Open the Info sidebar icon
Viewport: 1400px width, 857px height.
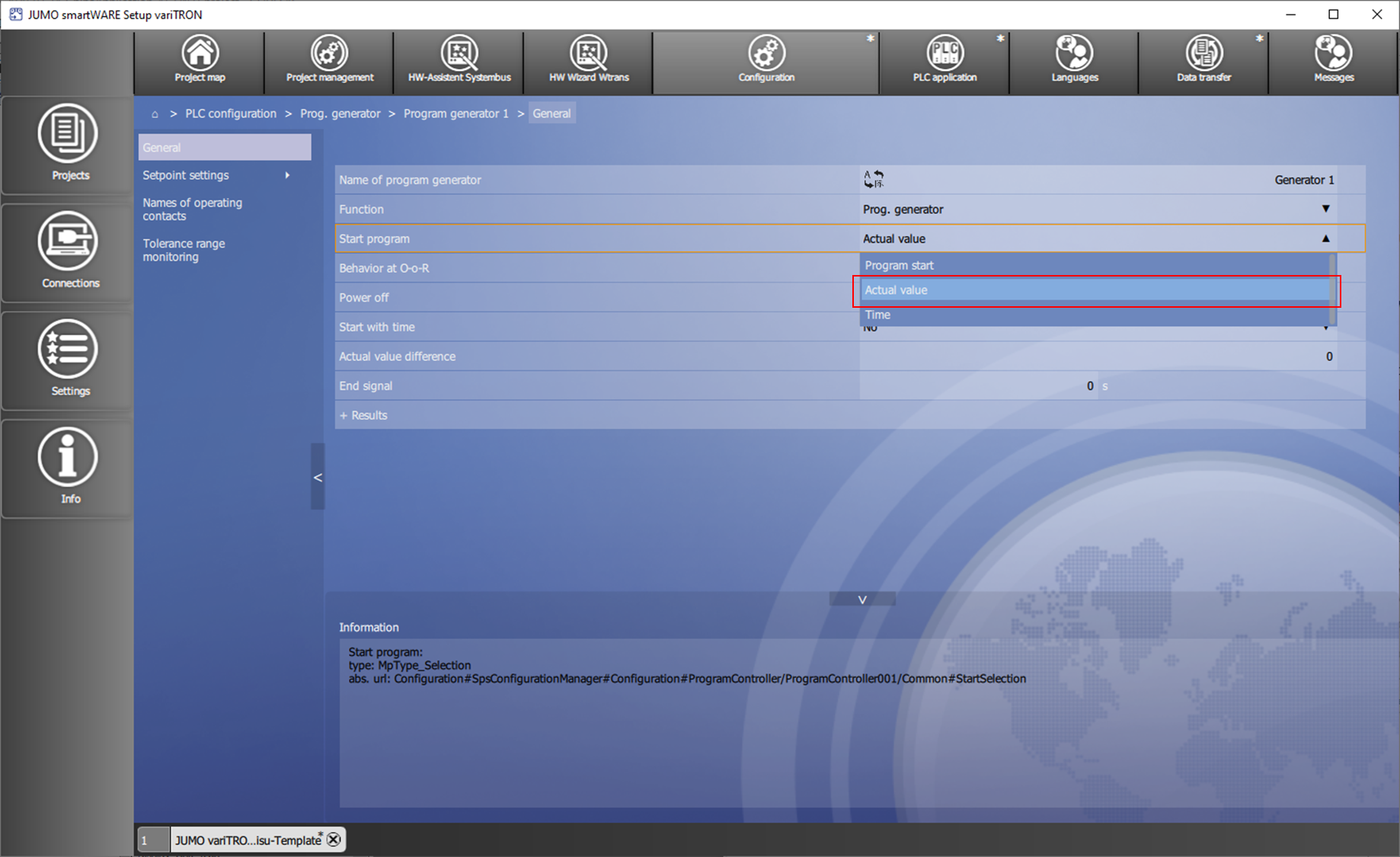(69, 466)
